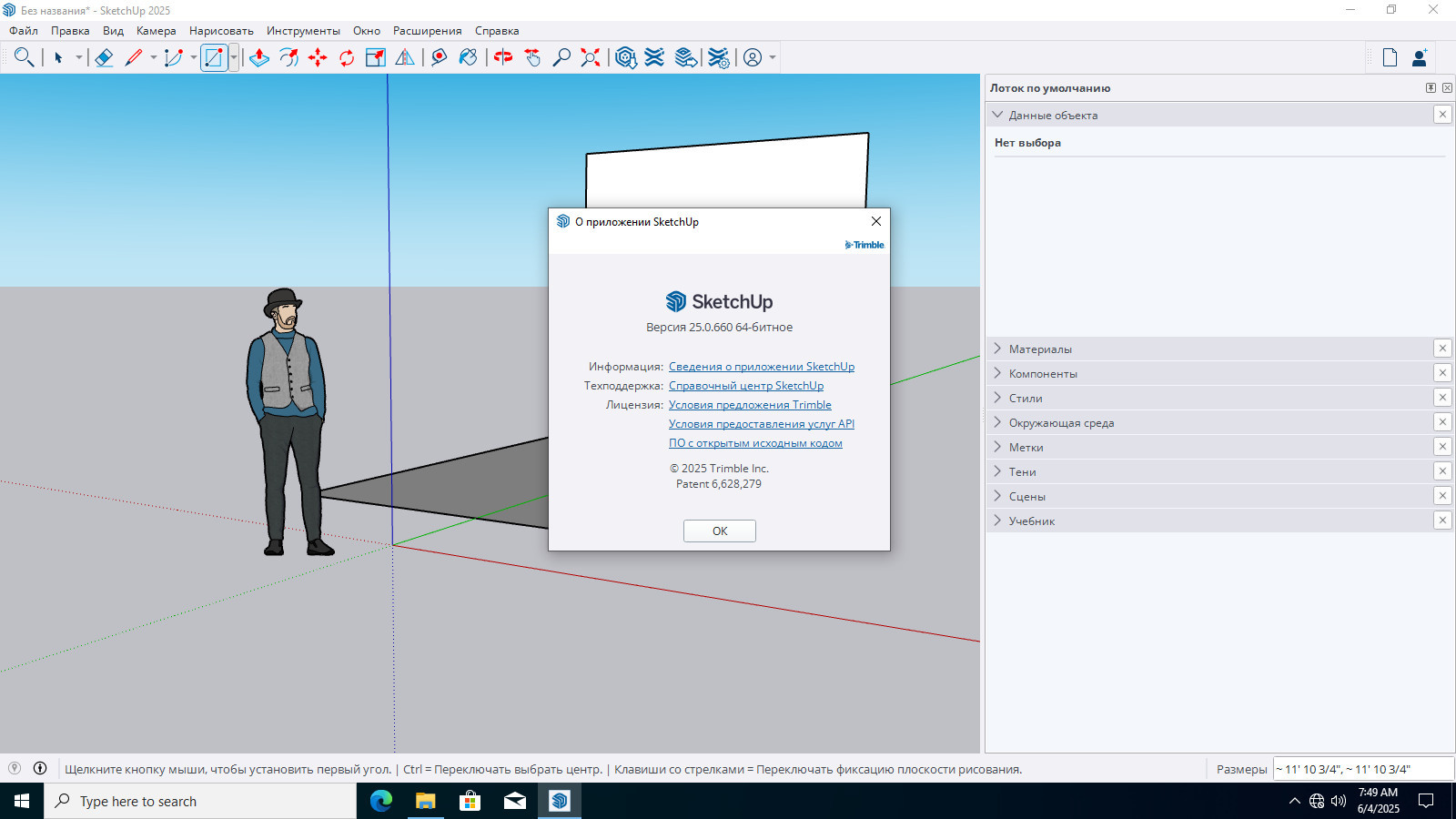Click OK in the About dialog
Image resolution: width=1456 pixels, height=819 pixels.
(720, 531)
